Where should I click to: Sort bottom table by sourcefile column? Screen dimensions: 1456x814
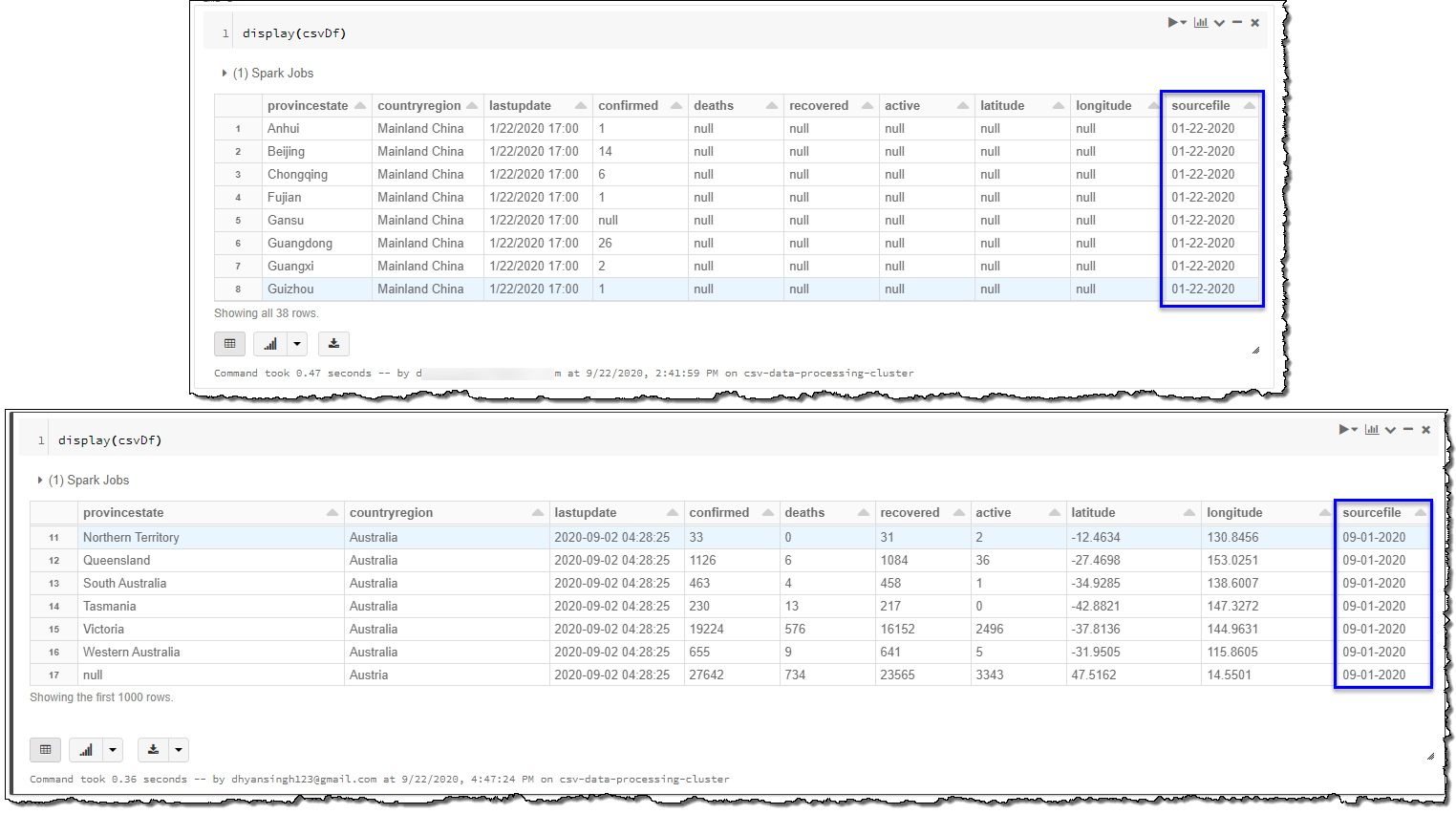click(x=1420, y=513)
